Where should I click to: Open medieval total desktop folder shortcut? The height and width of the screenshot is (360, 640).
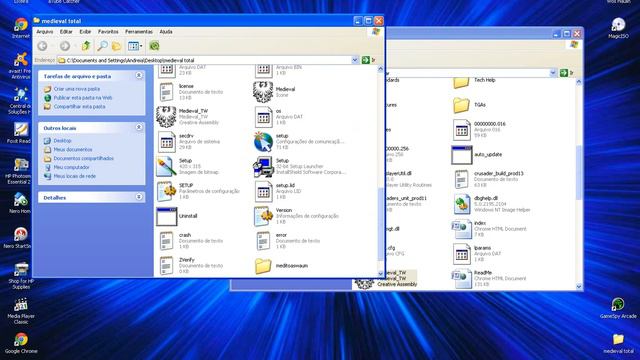tap(618, 343)
